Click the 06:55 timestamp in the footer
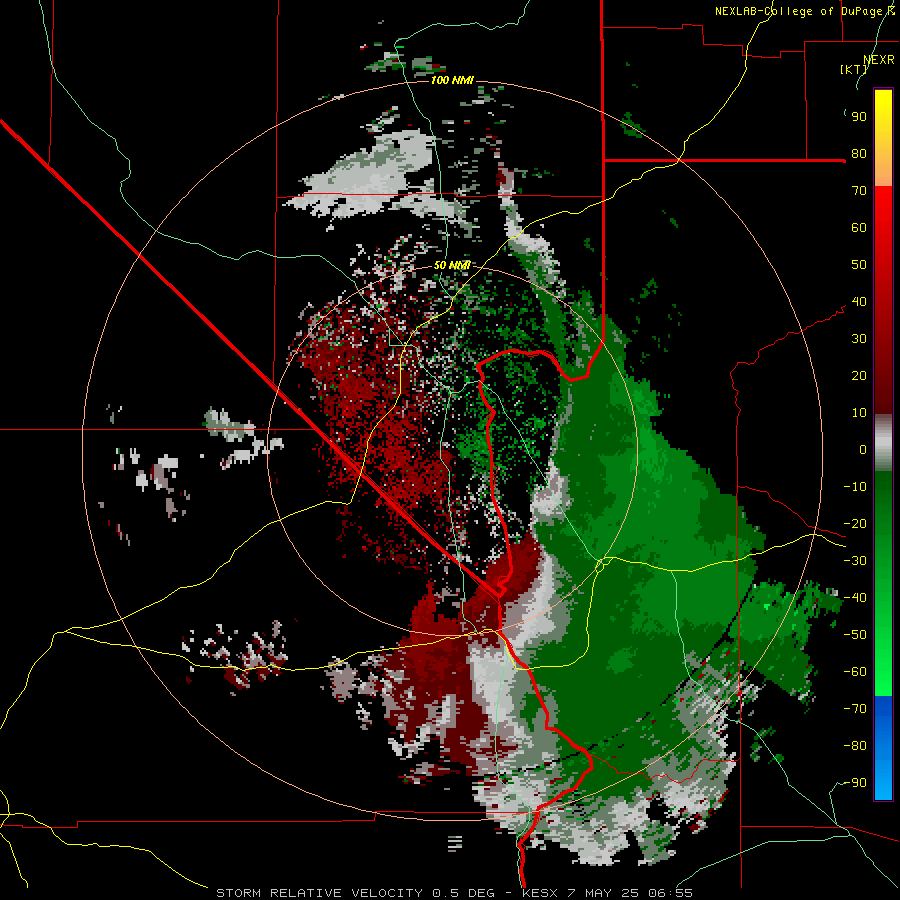Image resolution: width=900 pixels, height=900 pixels. 670,893
